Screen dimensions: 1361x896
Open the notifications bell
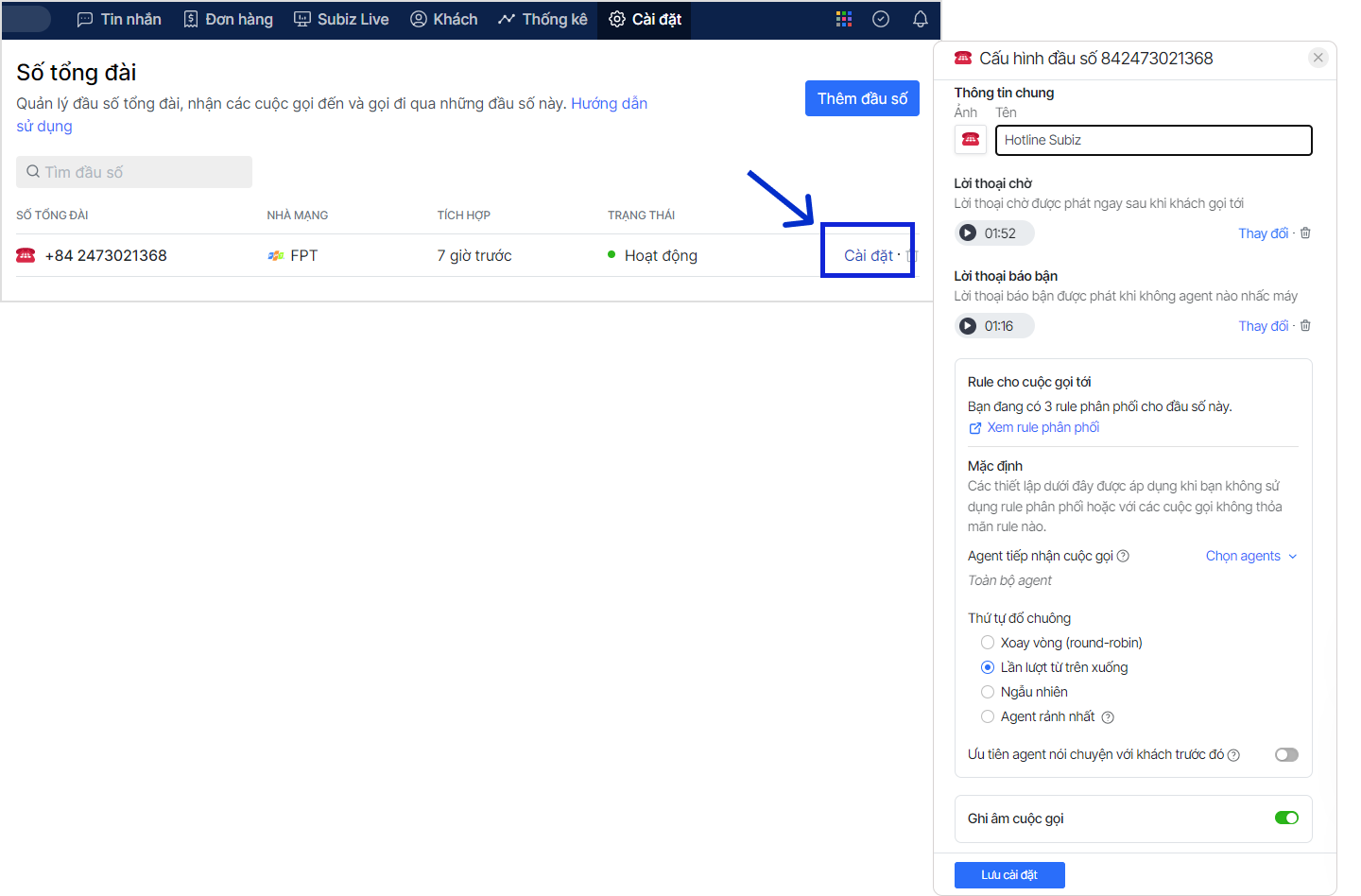coord(920,19)
